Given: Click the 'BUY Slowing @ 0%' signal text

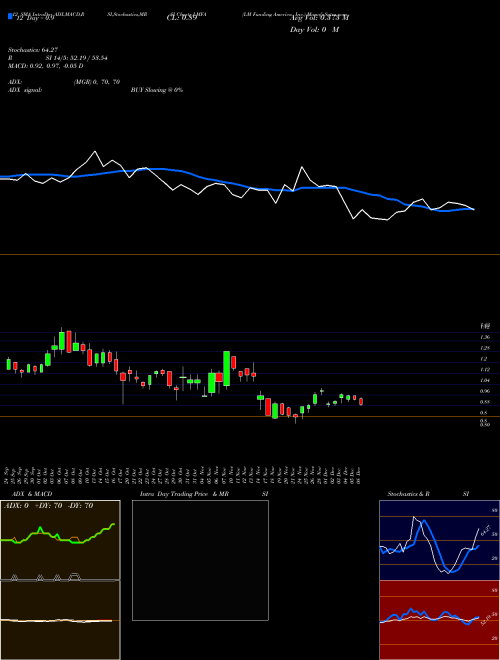Looking at the screenshot, I should coord(157,90).
